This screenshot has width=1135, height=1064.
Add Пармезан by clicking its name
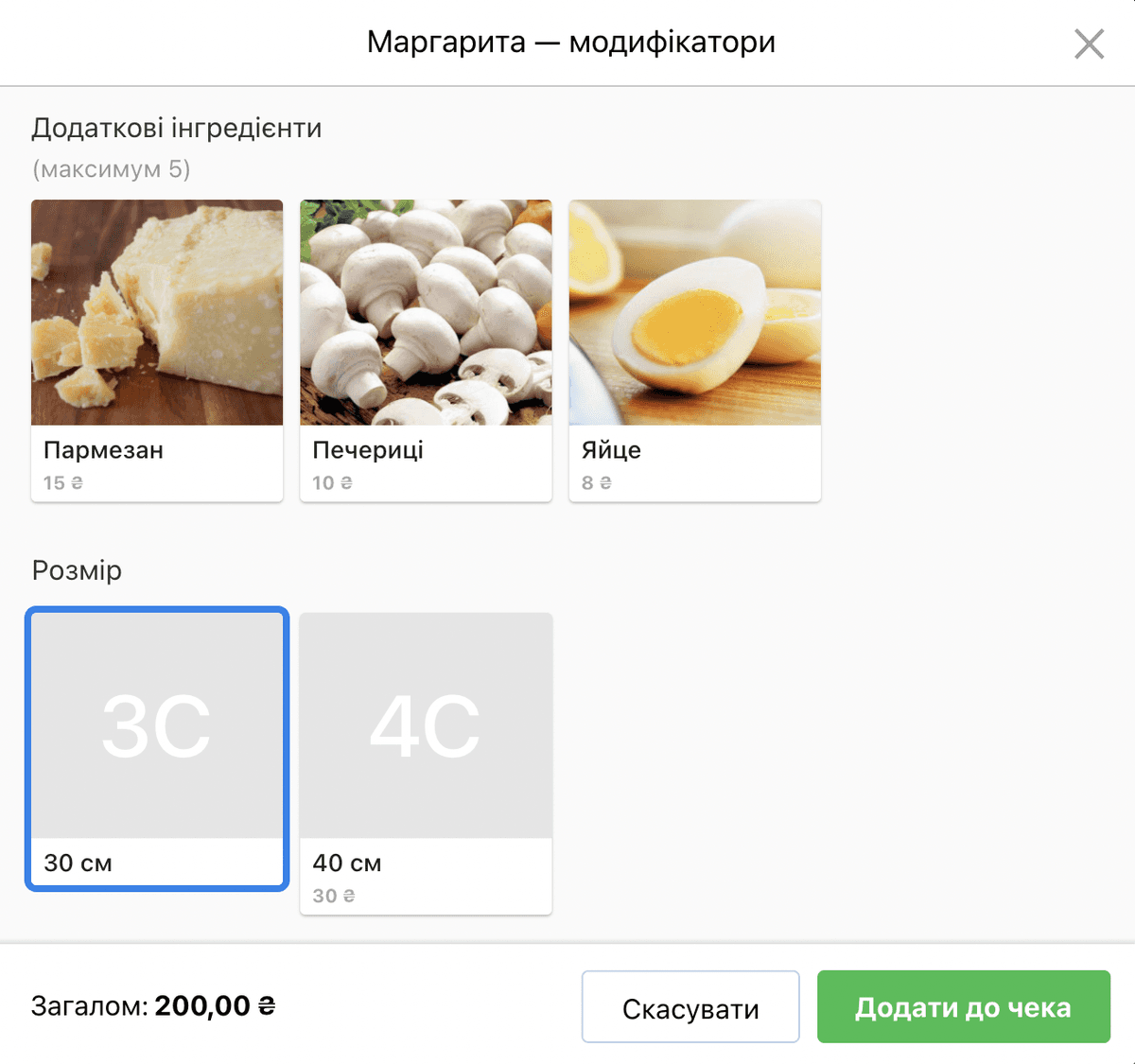[104, 450]
